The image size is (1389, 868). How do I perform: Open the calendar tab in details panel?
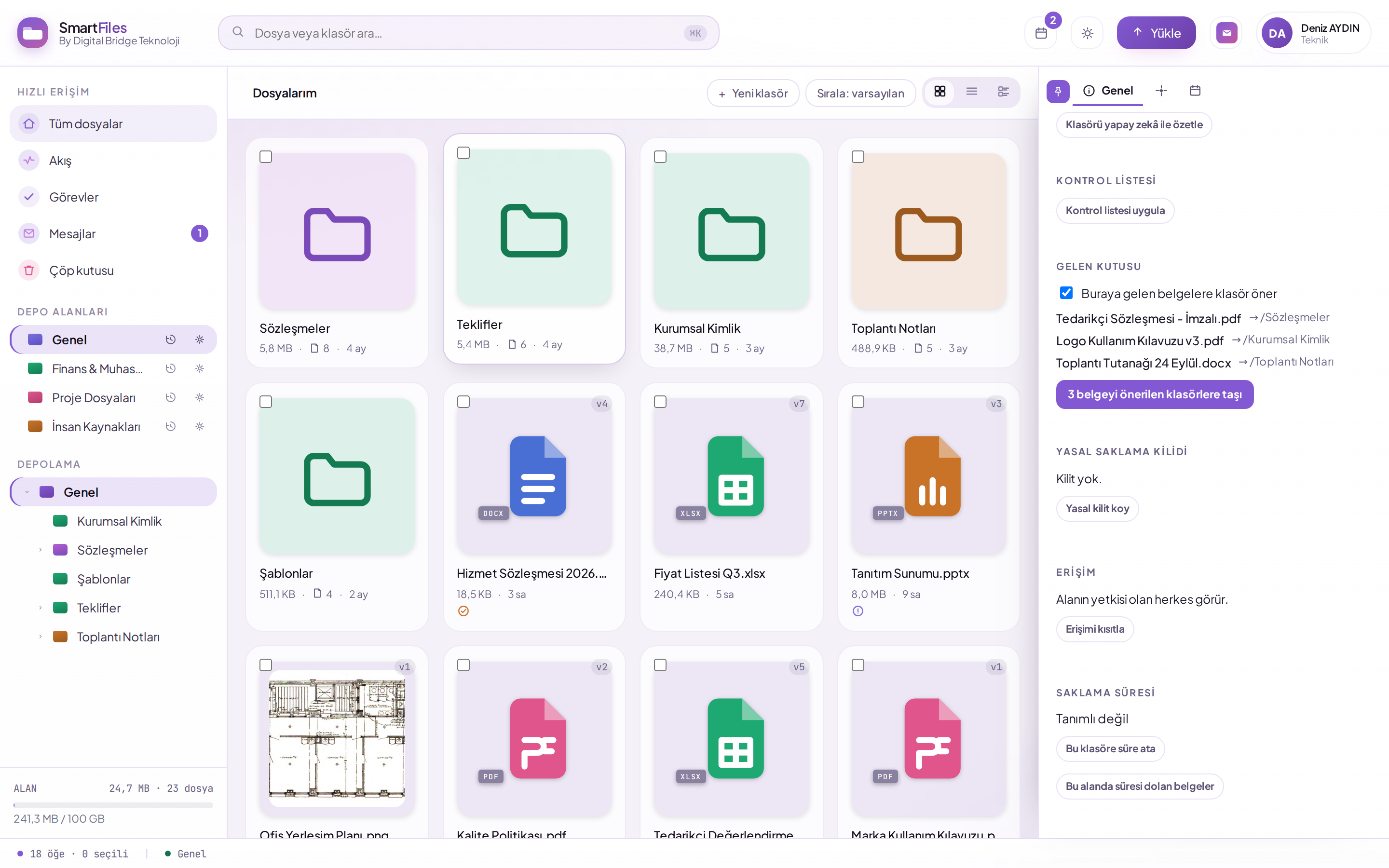tap(1195, 91)
